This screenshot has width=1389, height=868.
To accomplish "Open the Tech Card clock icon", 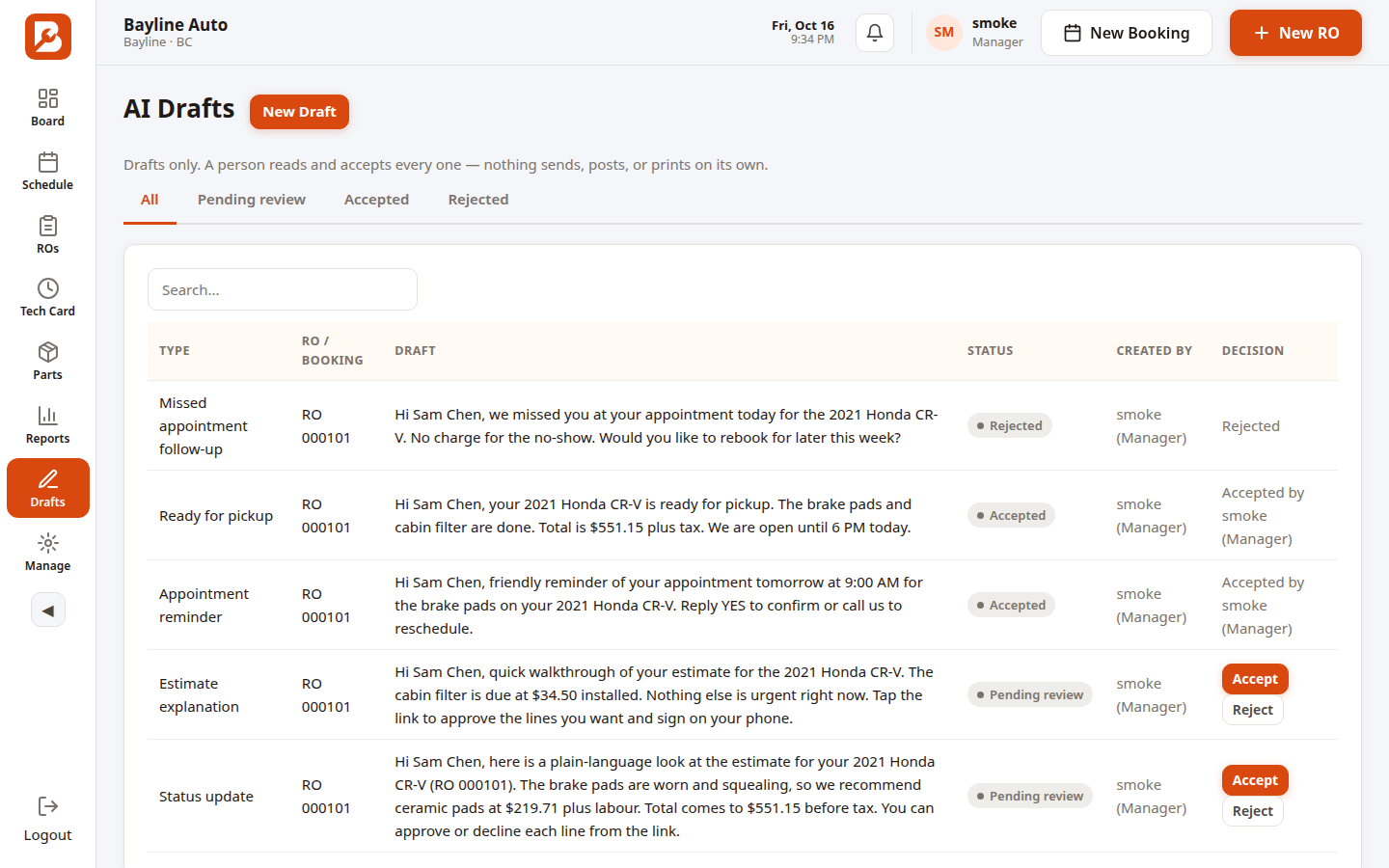I will pos(48,288).
